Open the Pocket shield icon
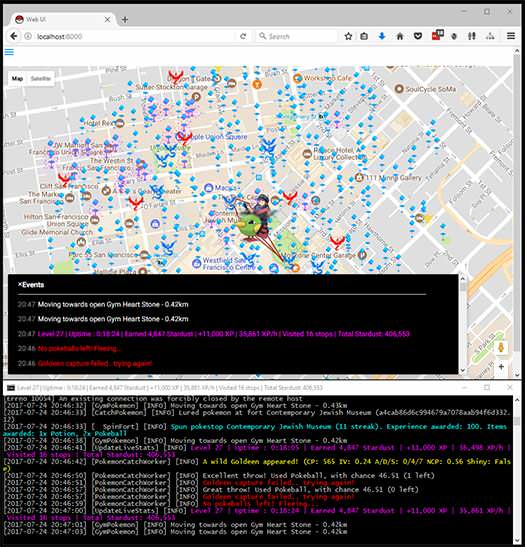 [x=418, y=36]
